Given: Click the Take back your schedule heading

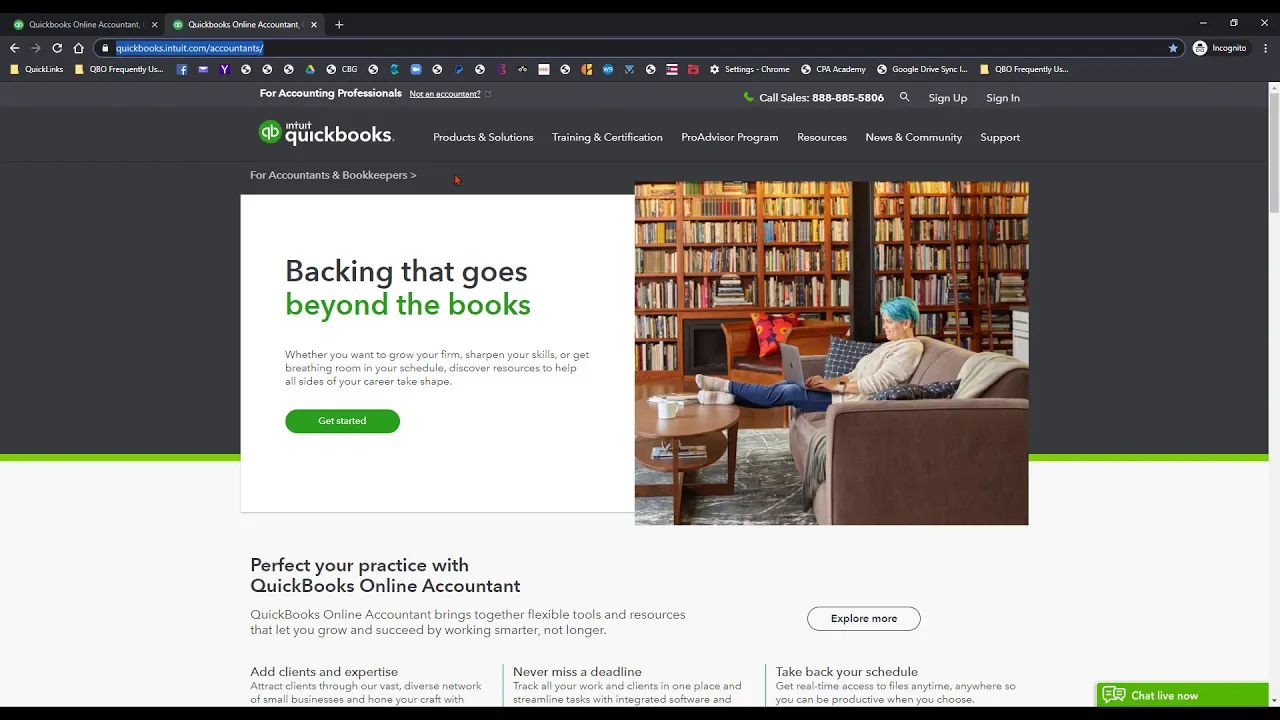Looking at the screenshot, I should click(x=847, y=672).
